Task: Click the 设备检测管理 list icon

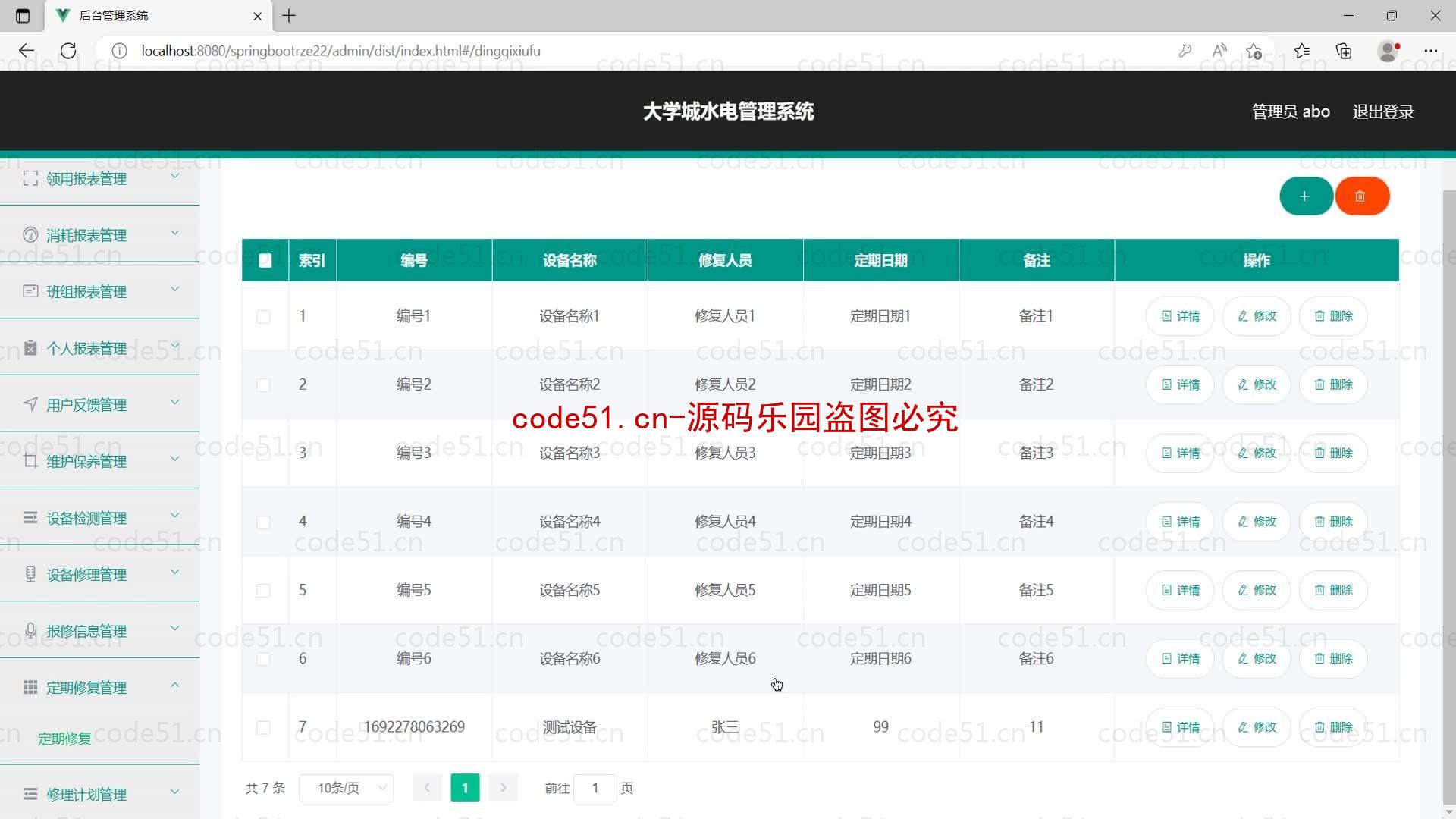Action: tap(30, 517)
